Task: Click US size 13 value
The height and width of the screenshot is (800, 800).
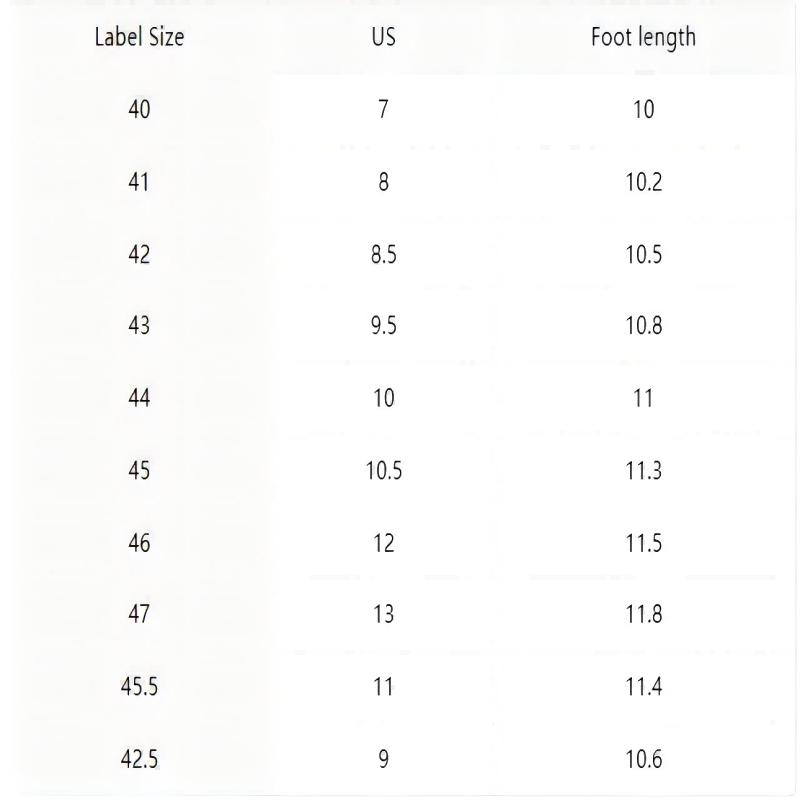Action: (384, 614)
